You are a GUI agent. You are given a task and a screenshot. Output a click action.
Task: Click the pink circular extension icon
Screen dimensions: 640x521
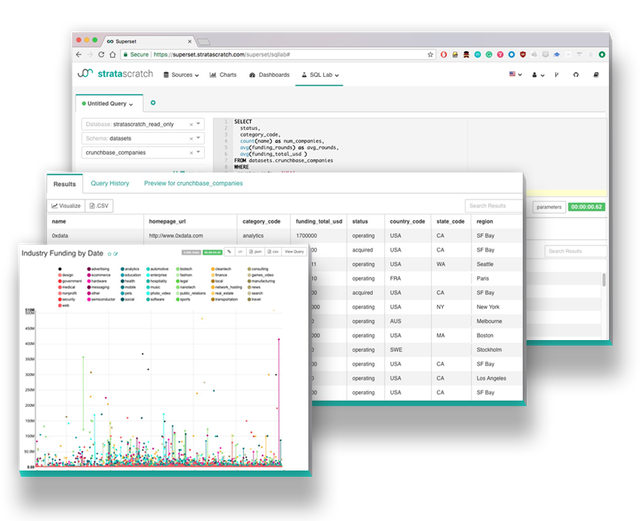coord(500,54)
